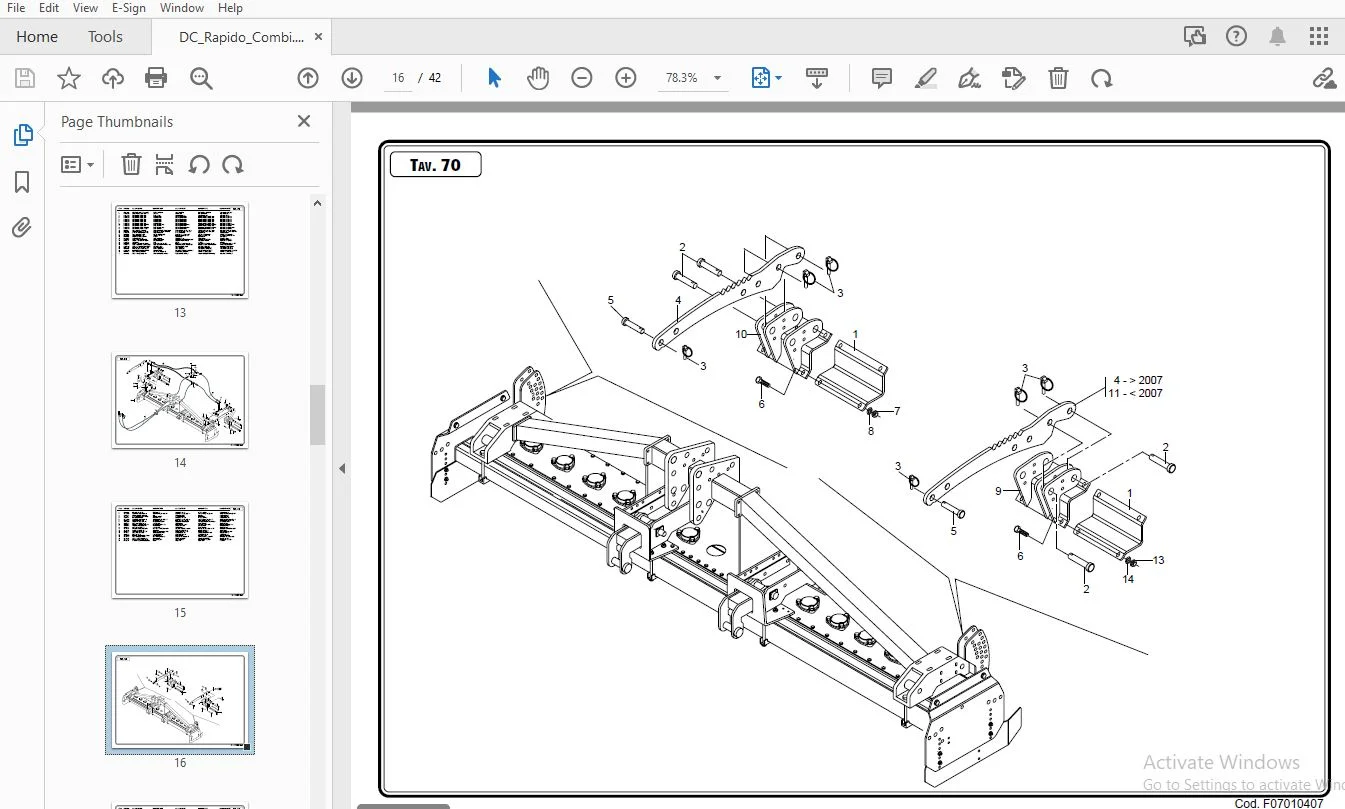Switch to the Home tab
This screenshot has height=809, width=1345.
point(37,37)
